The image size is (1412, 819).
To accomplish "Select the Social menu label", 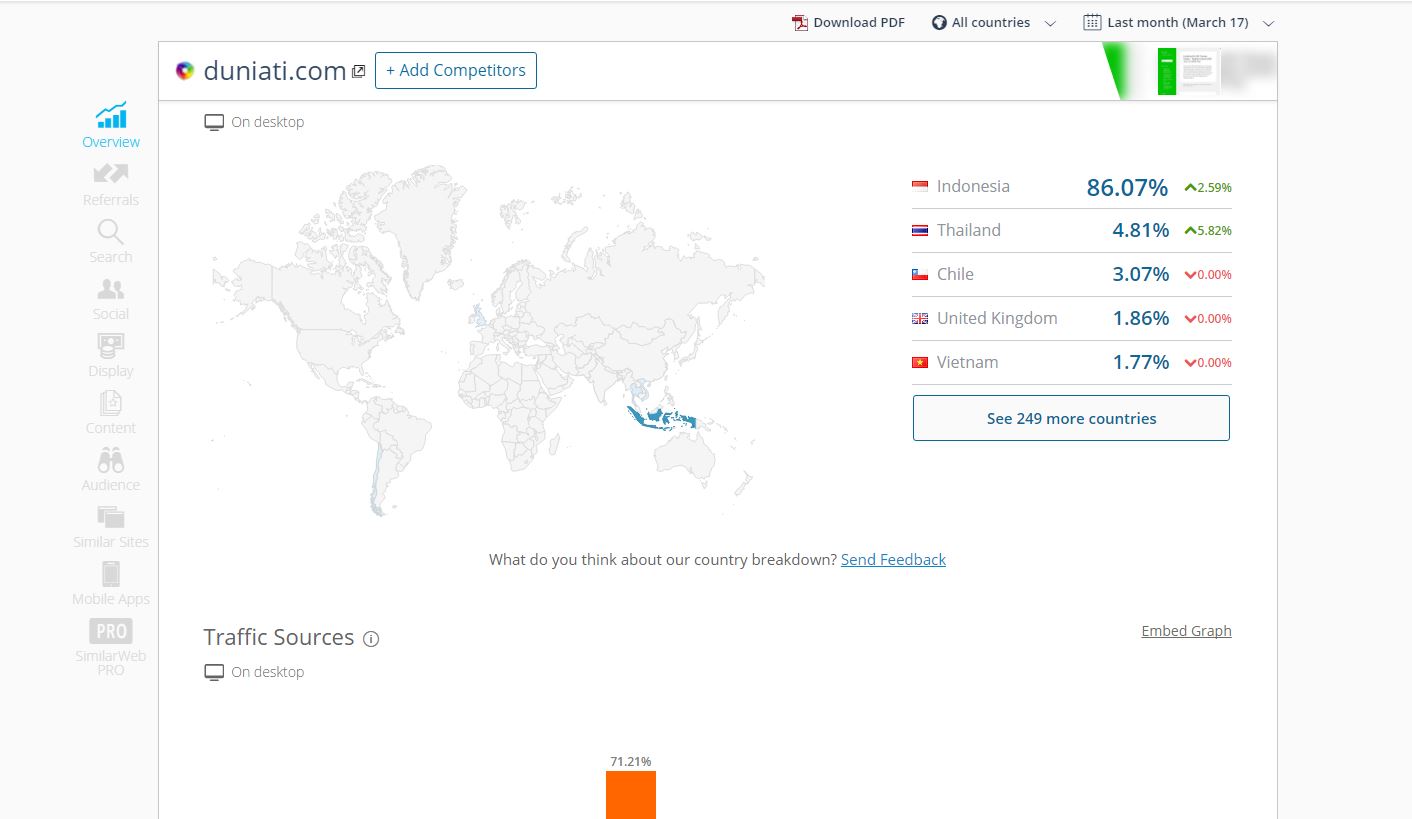I will pos(111,314).
